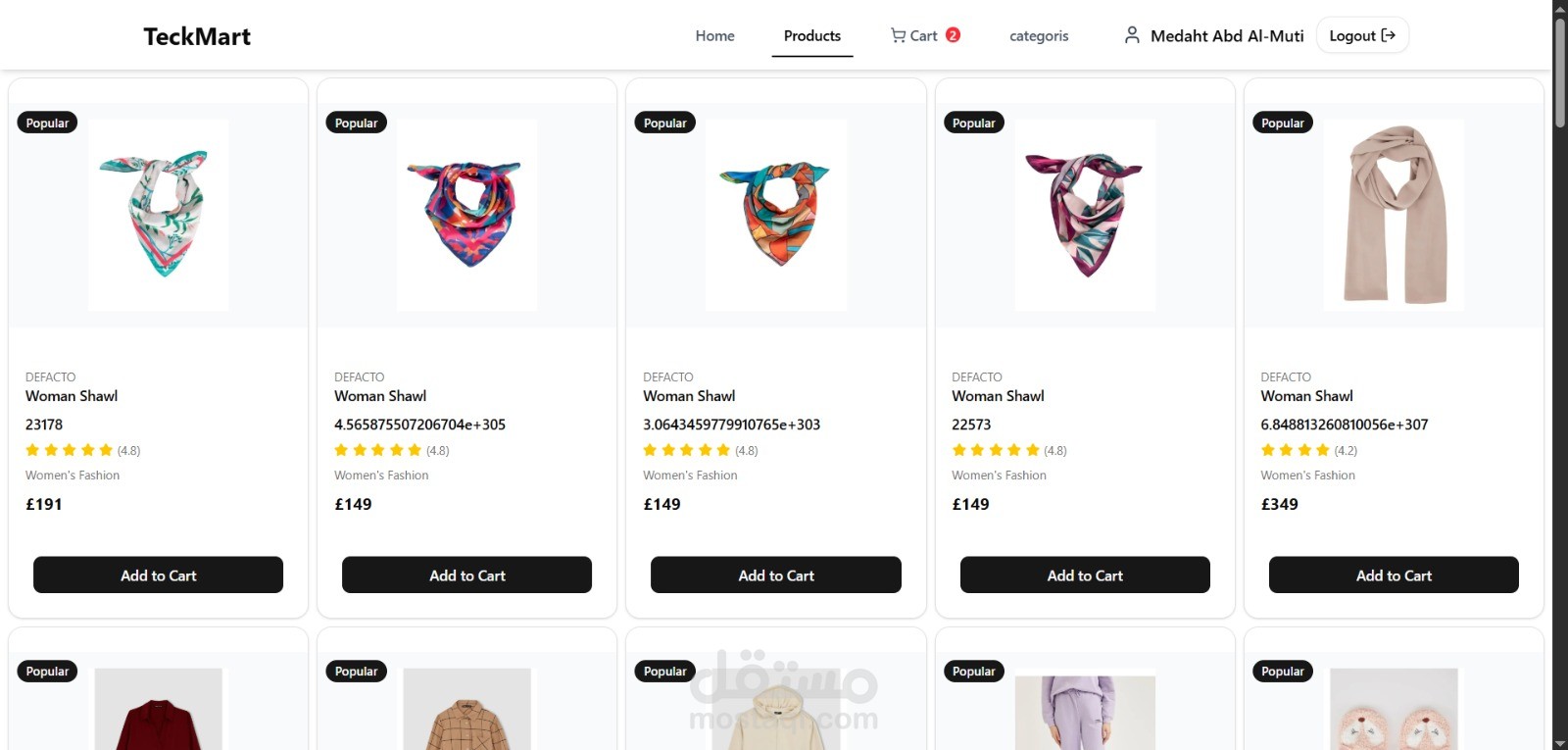Select the Products navigation tab
This screenshot has width=1568, height=750.
click(811, 36)
